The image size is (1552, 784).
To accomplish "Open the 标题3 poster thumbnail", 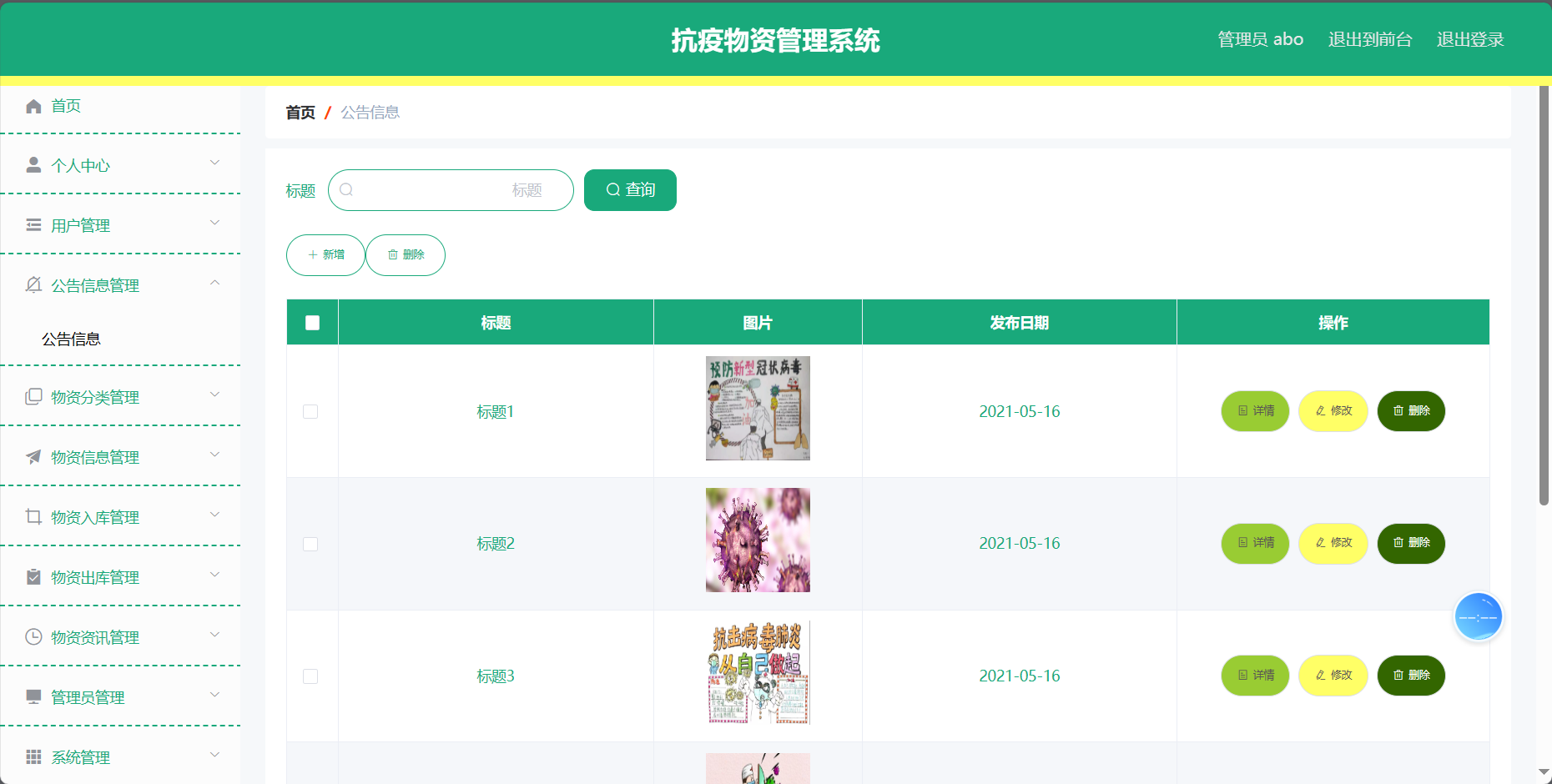I will click(x=758, y=672).
